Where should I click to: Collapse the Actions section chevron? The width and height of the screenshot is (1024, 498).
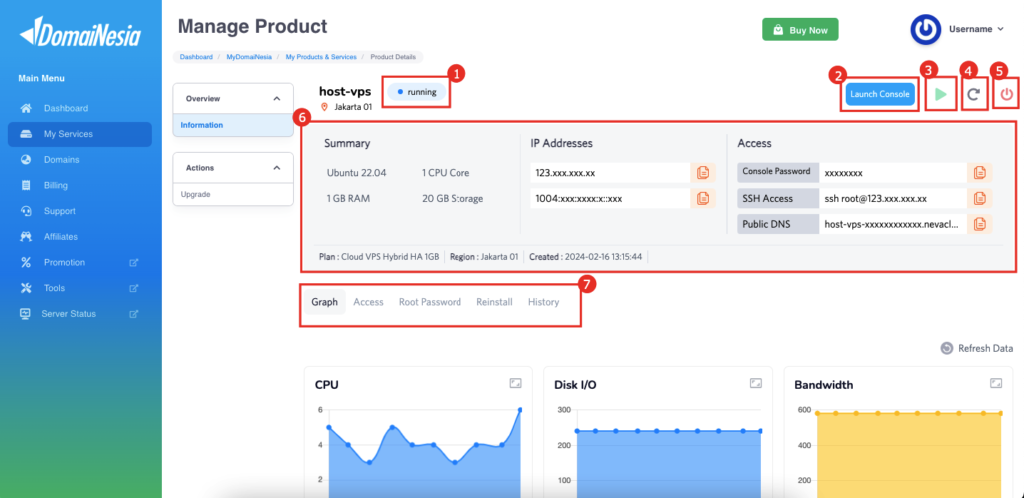277,168
